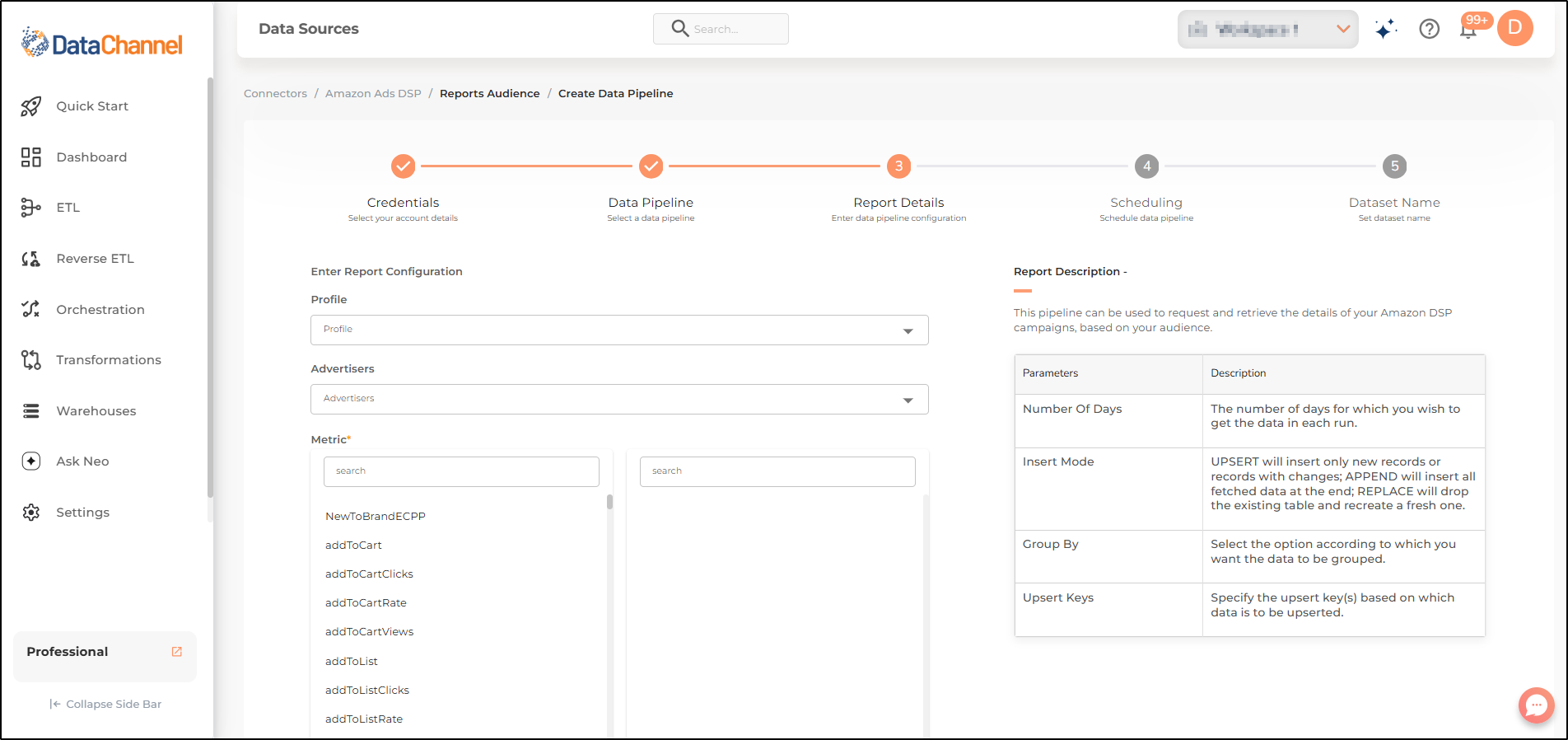
Task: Click the search magnifier icon in header
Action: coord(679,29)
